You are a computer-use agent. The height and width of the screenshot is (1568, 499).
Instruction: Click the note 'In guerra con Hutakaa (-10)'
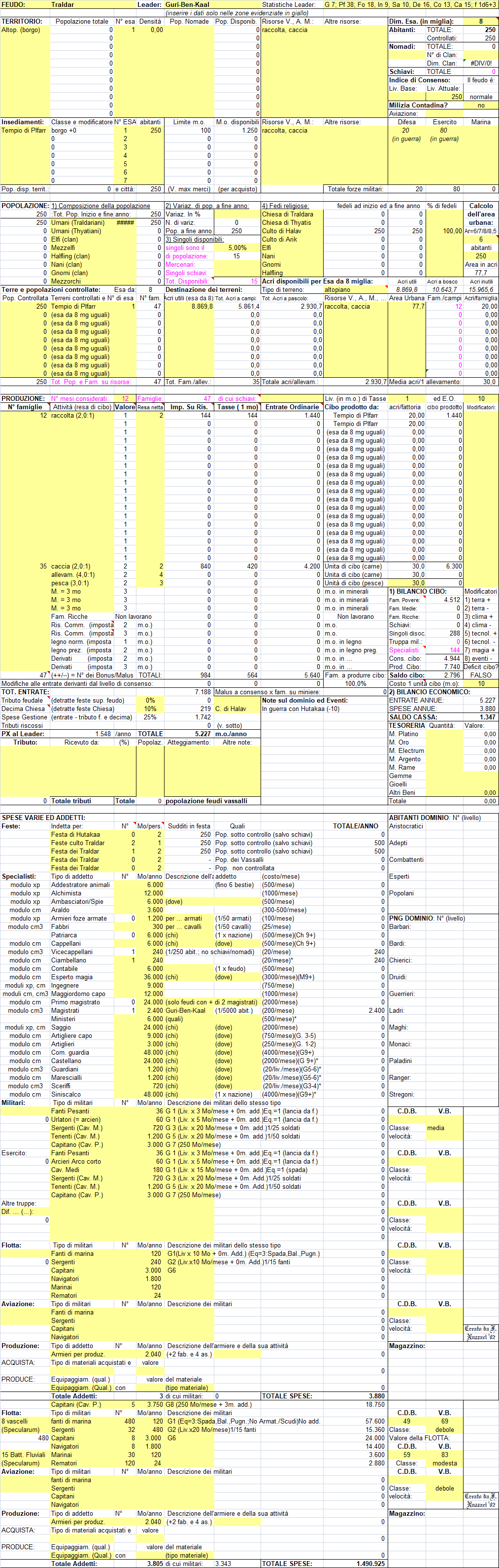pos(301,709)
